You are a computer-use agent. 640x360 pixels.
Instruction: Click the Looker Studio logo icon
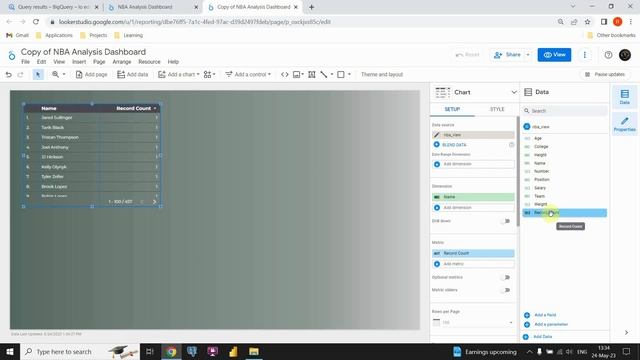tap(12, 55)
